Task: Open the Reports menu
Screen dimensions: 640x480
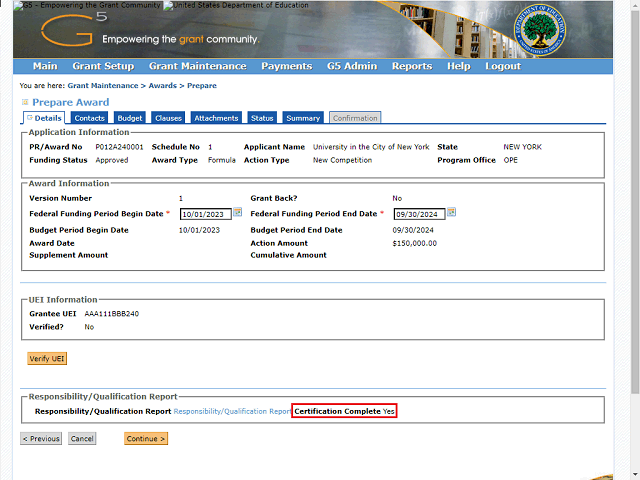Action: (x=412, y=66)
